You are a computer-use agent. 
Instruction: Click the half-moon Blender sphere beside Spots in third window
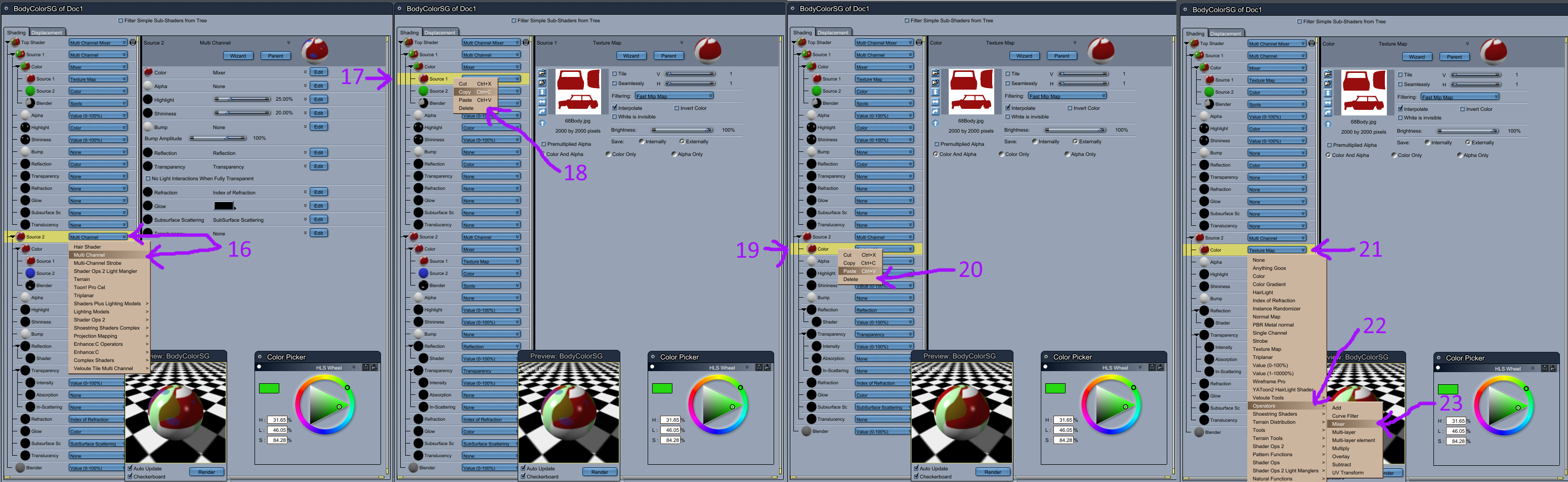tap(818, 103)
